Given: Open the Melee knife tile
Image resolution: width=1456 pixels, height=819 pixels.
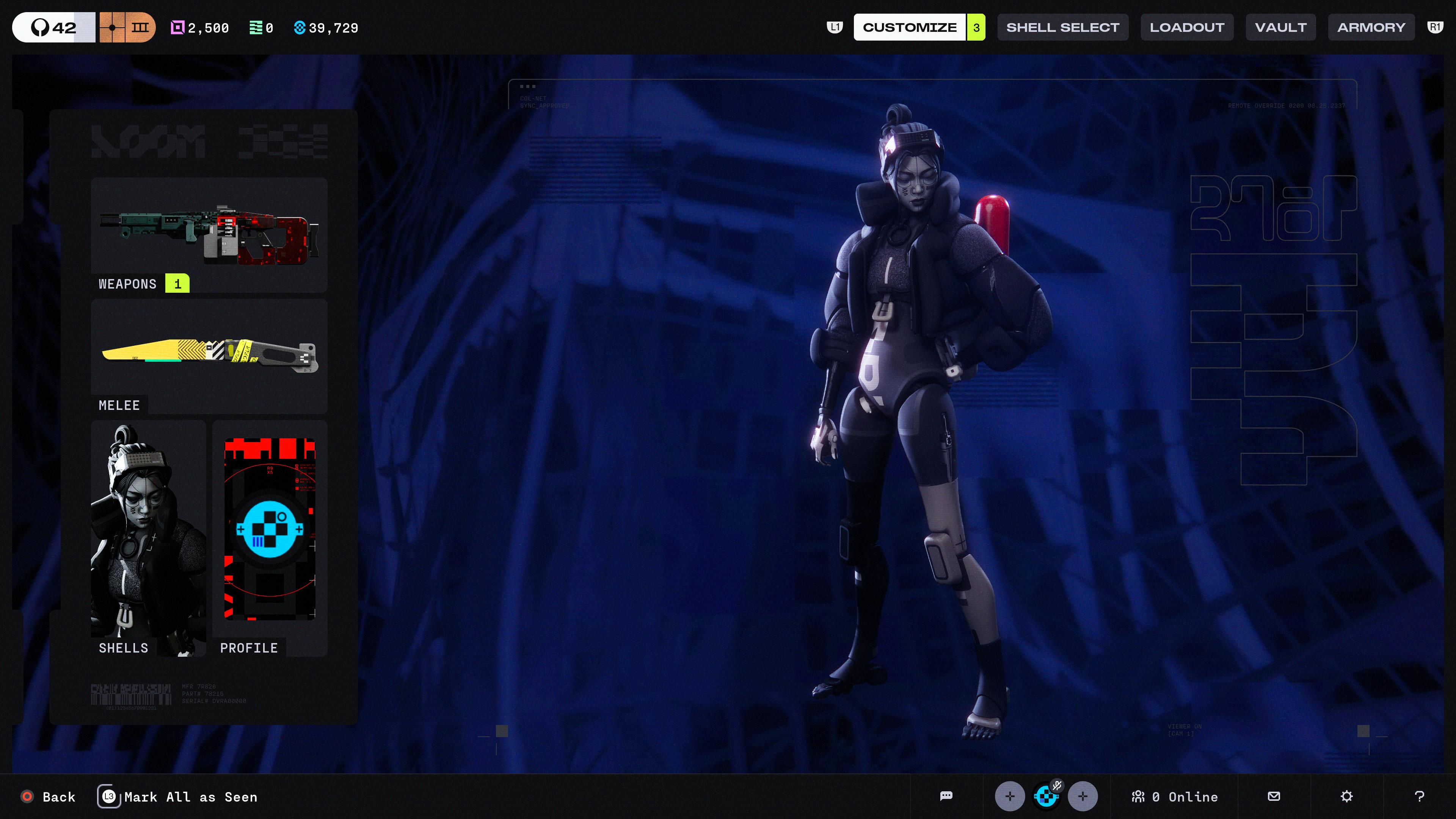Looking at the screenshot, I should 209,357.
